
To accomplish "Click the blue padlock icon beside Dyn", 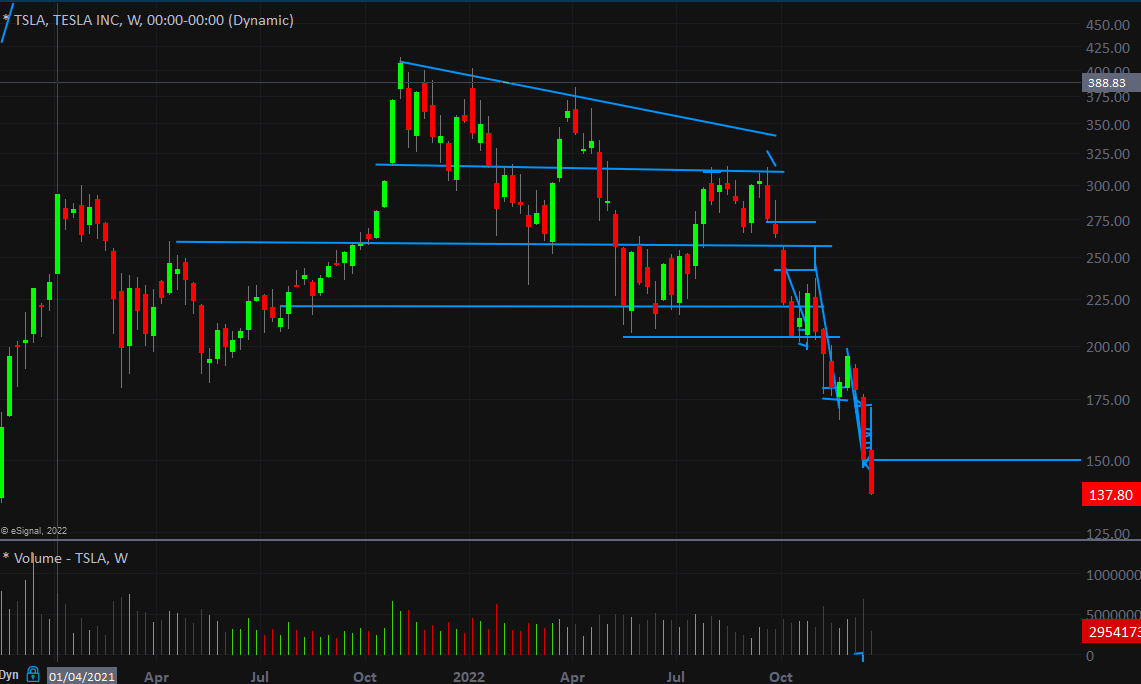I will [x=33, y=673].
